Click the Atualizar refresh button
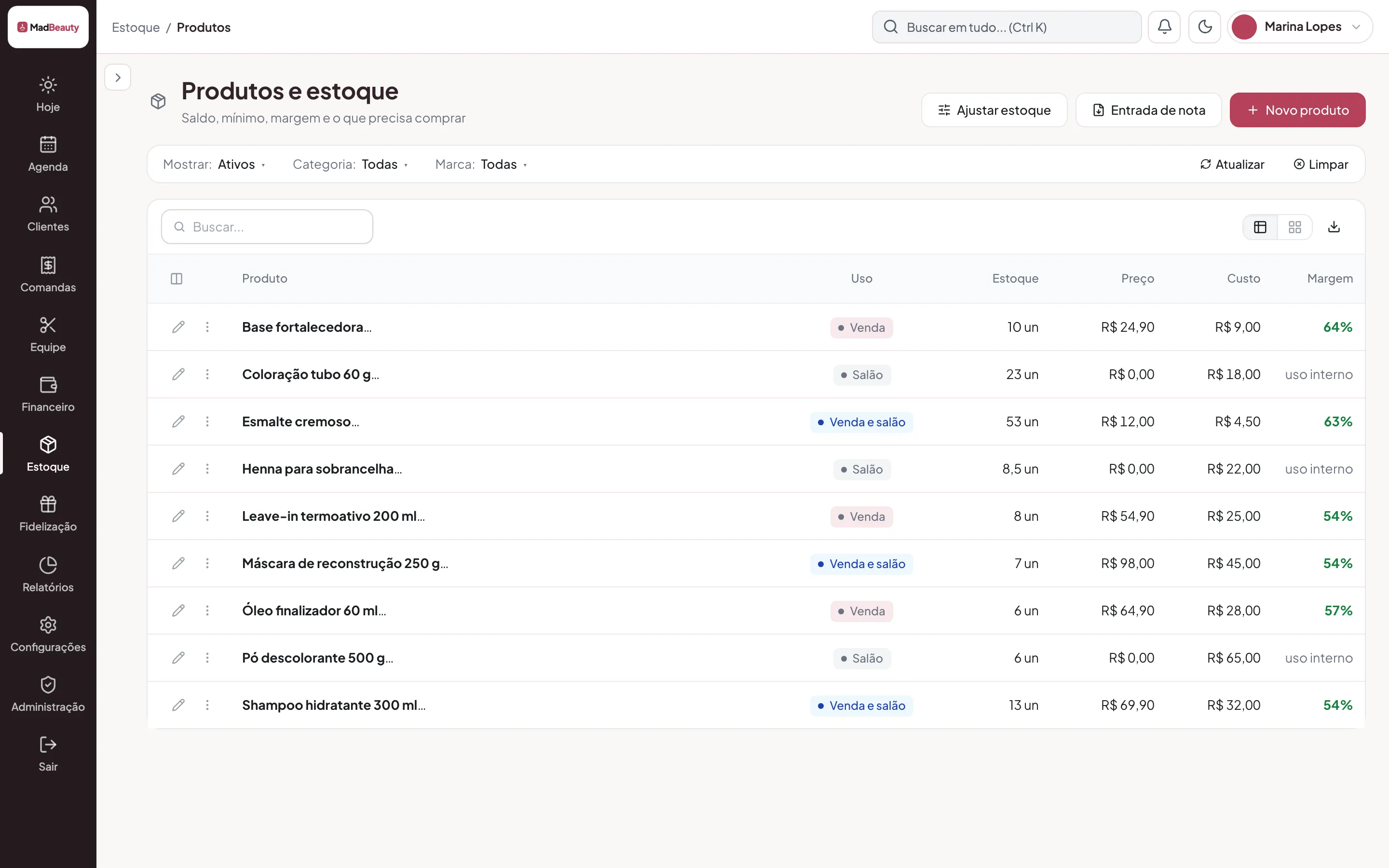 point(1232,164)
